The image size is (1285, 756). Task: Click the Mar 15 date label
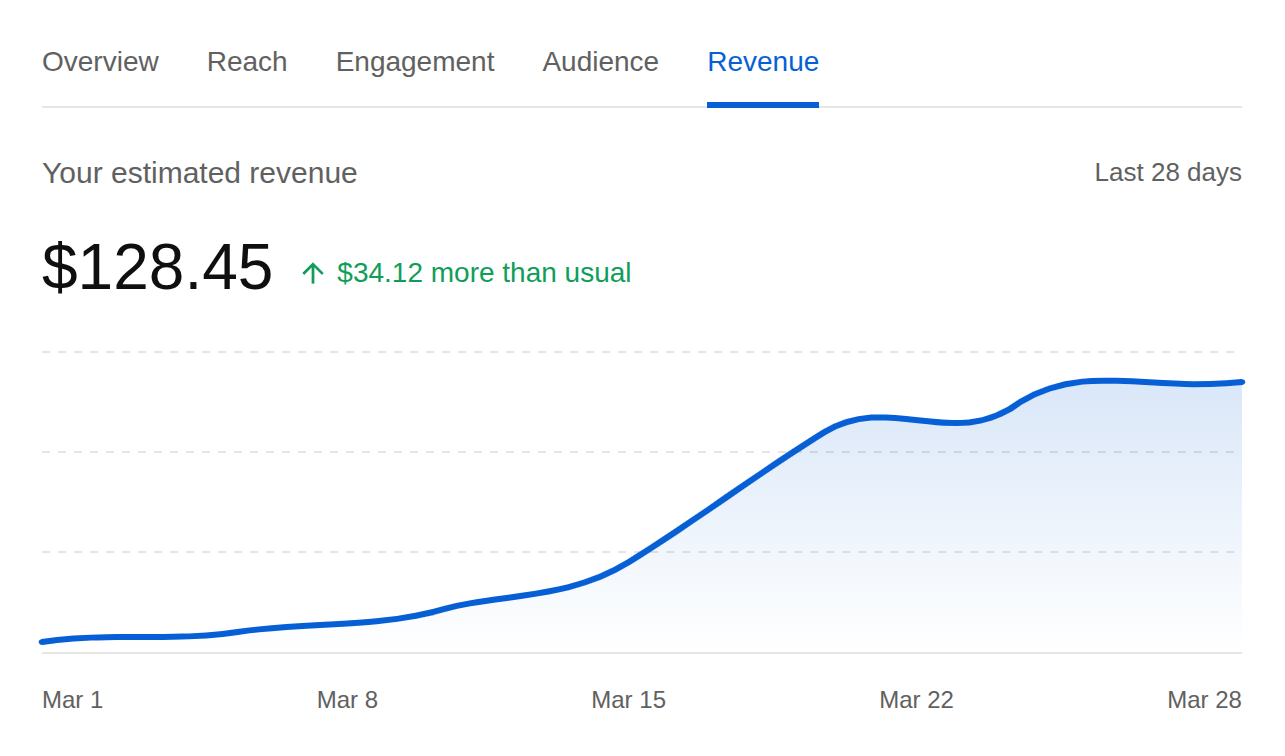628,700
